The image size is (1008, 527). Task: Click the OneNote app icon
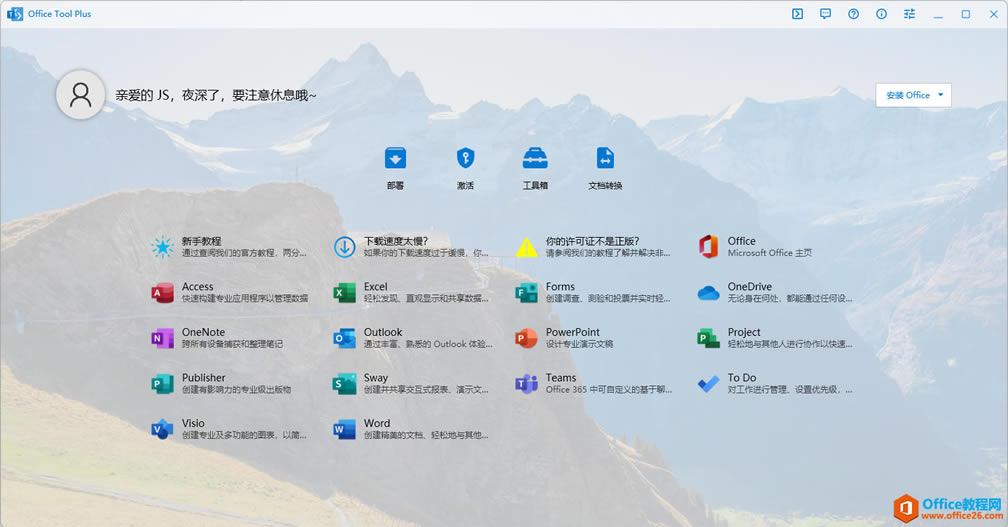[162, 338]
